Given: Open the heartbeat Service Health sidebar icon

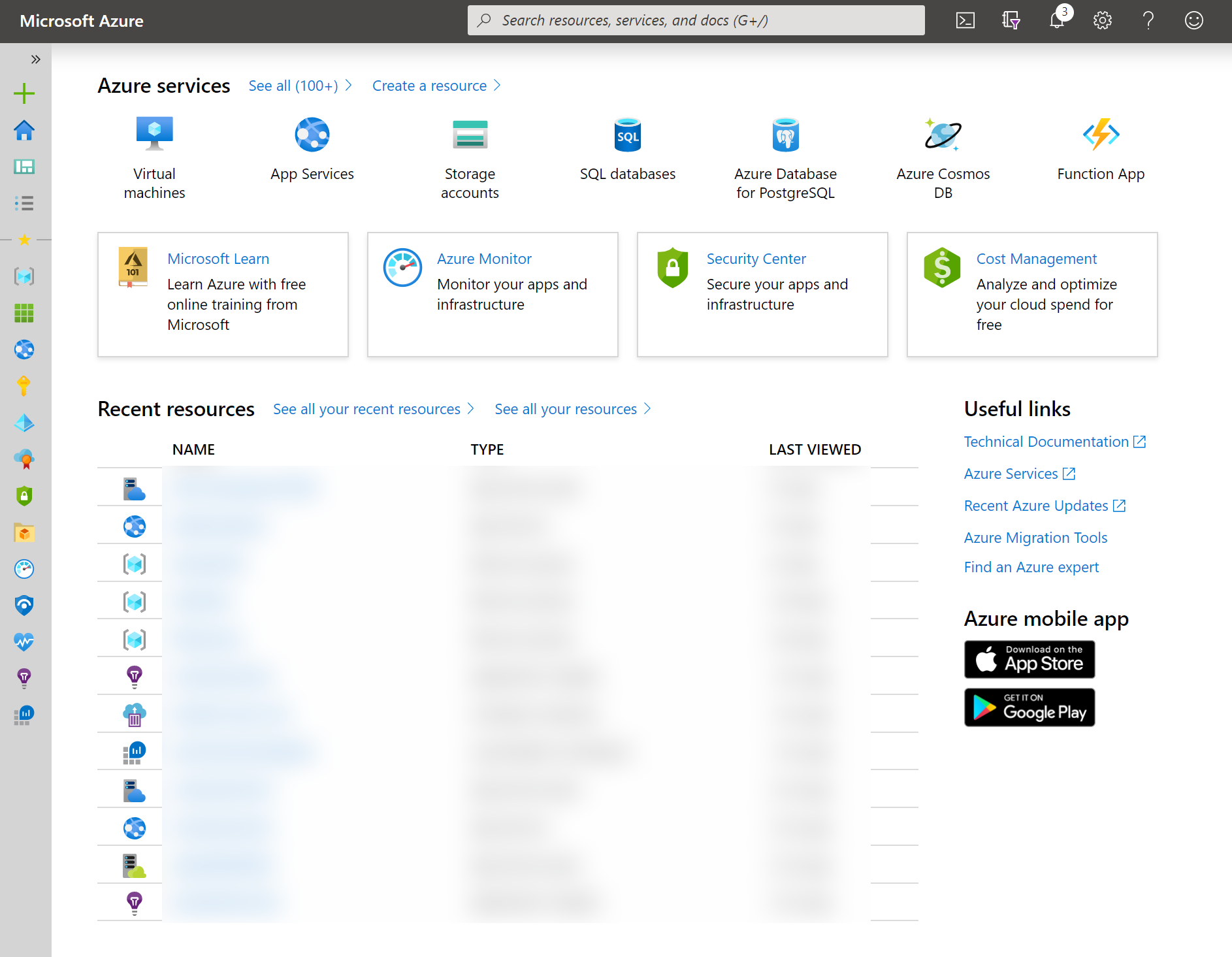Looking at the screenshot, I should point(24,642).
